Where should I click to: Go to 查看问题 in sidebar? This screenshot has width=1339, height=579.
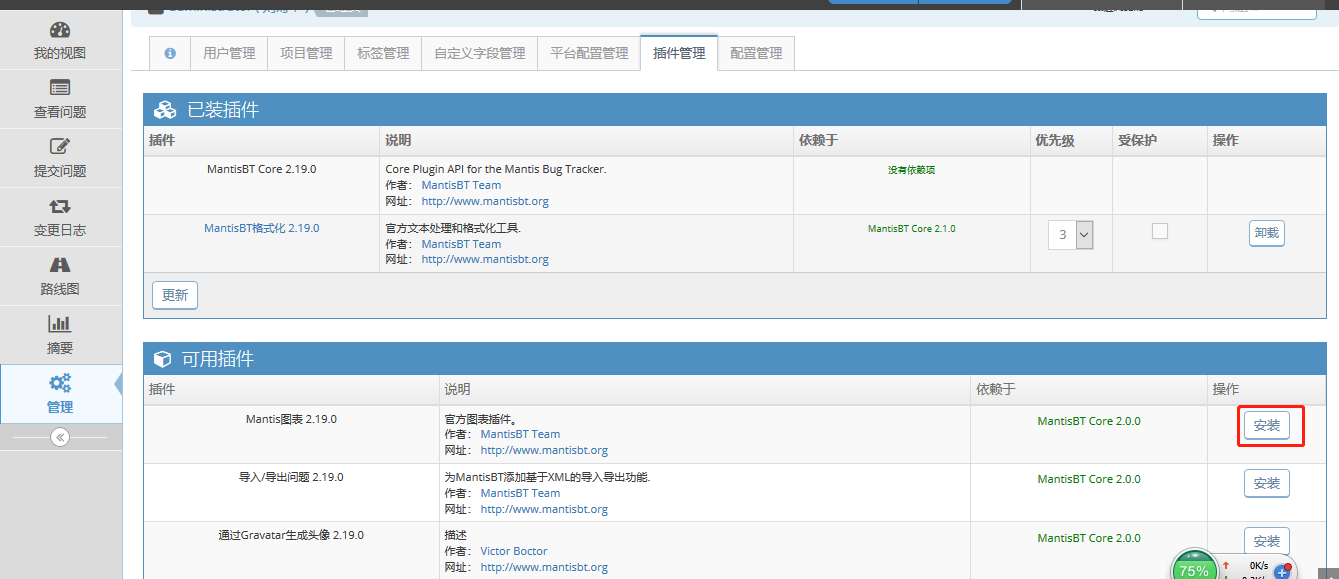(x=60, y=100)
